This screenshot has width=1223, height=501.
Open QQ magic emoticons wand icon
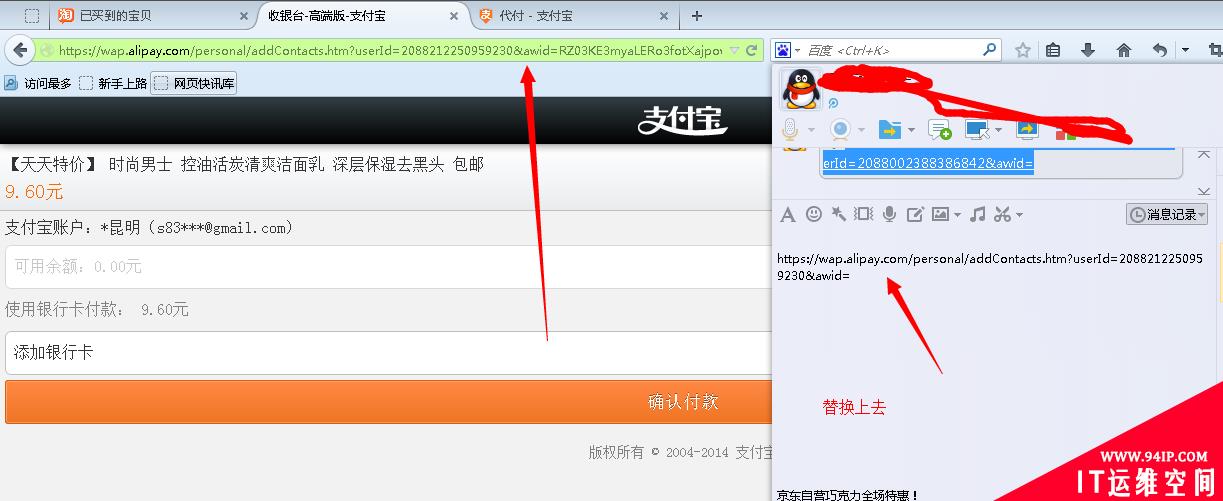coord(838,214)
